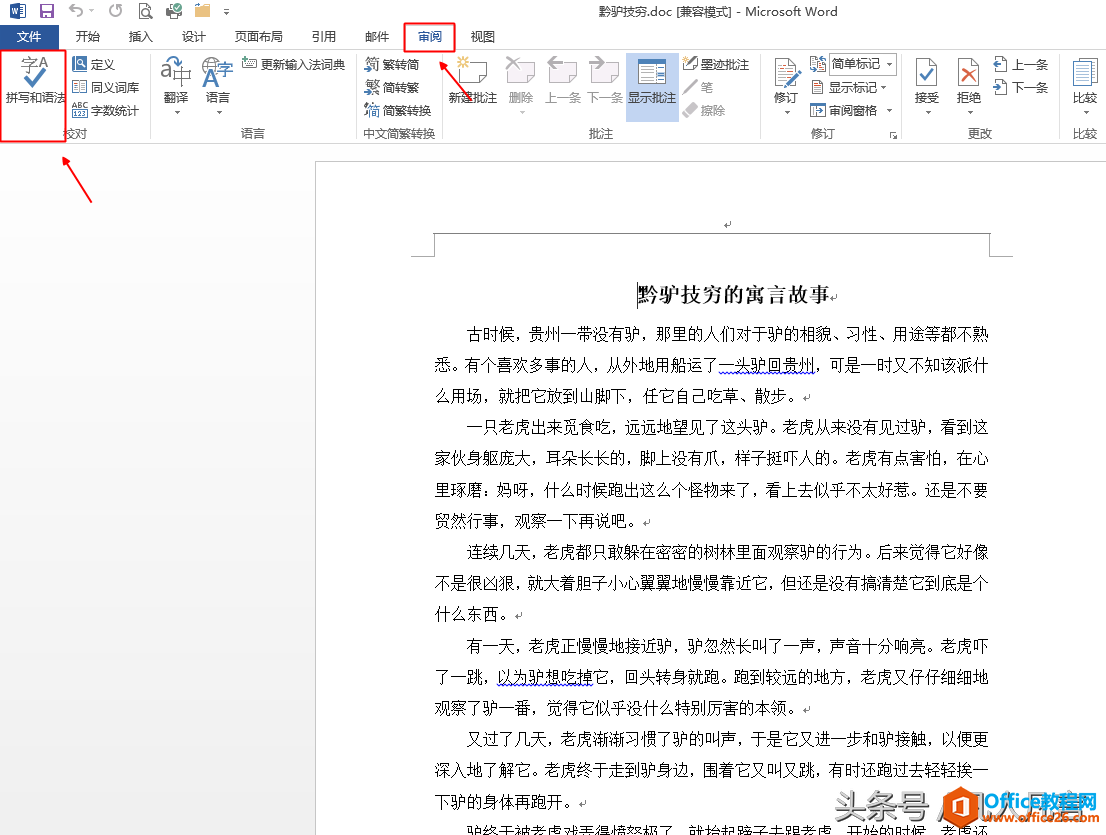Click 更新输入法词典
This screenshot has height=835, width=1106.
point(293,64)
